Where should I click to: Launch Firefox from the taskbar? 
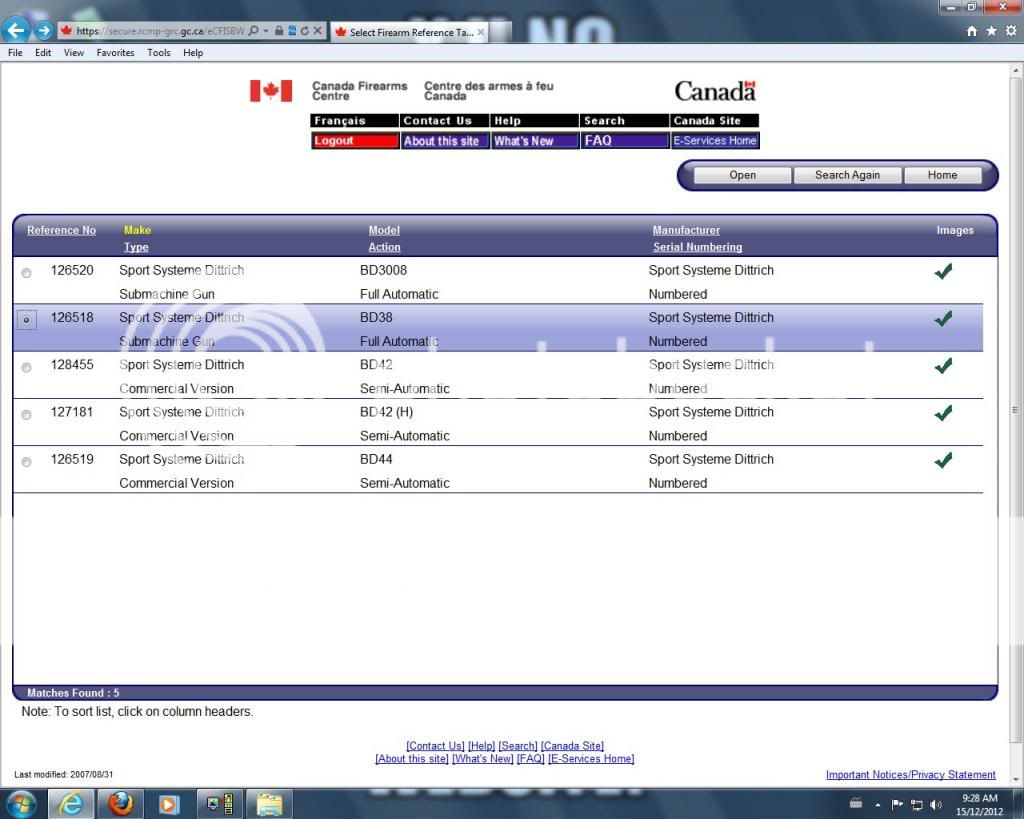(x=121, y=803)
